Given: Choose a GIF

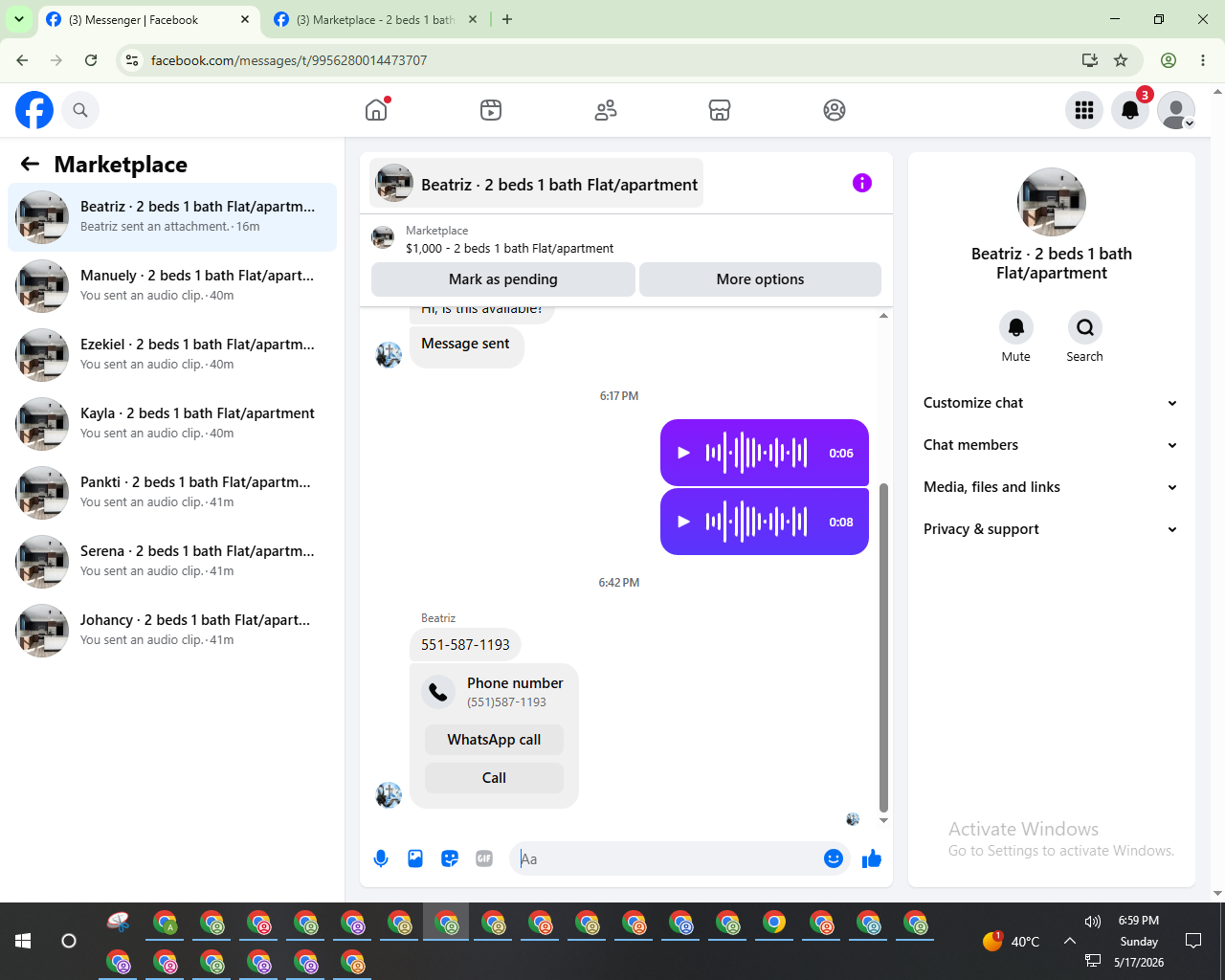Looking at the screenshot, I should (x=484, y=858).
